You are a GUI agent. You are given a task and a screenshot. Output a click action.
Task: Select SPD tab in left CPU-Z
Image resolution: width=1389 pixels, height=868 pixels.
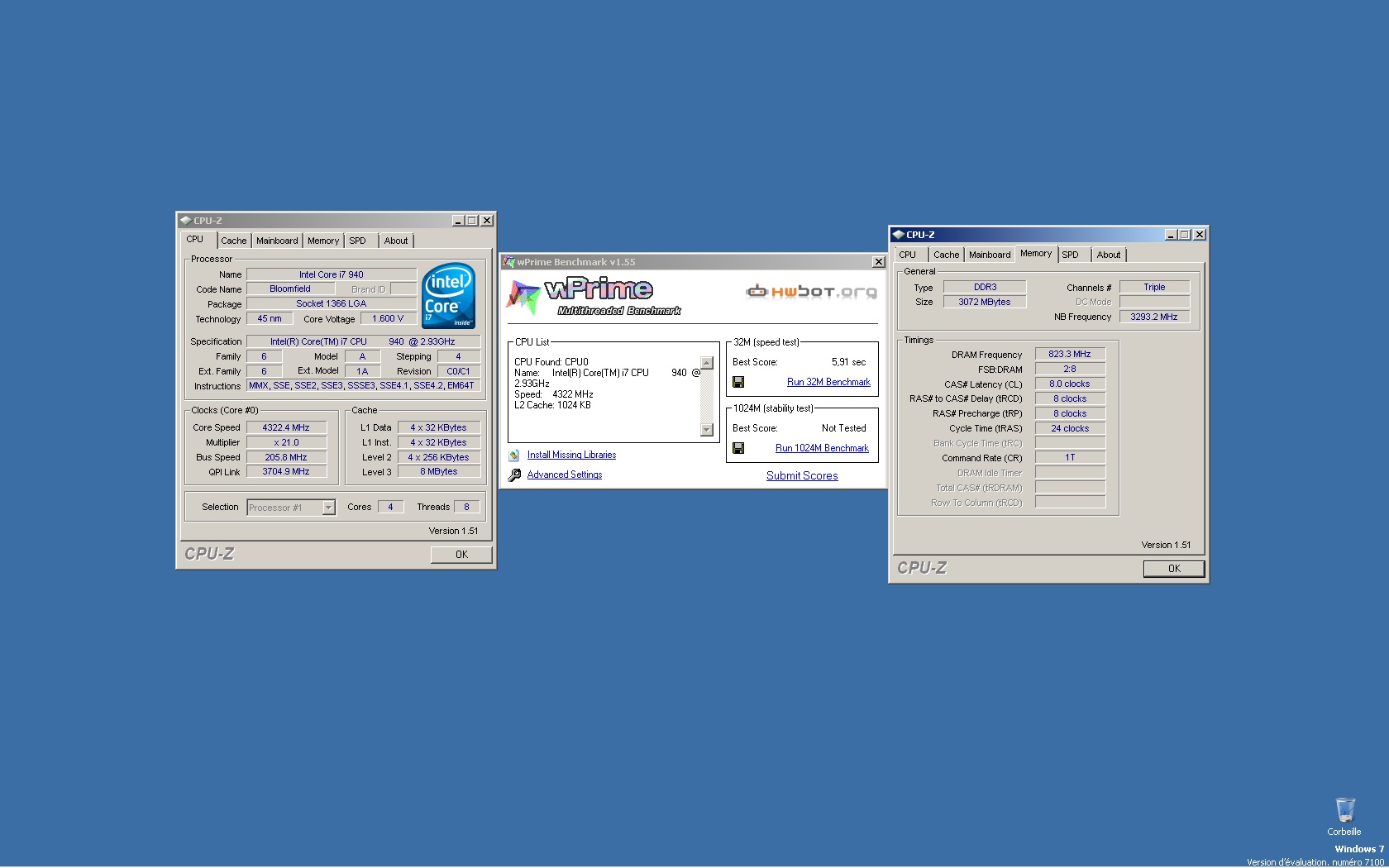pos(357,241)
